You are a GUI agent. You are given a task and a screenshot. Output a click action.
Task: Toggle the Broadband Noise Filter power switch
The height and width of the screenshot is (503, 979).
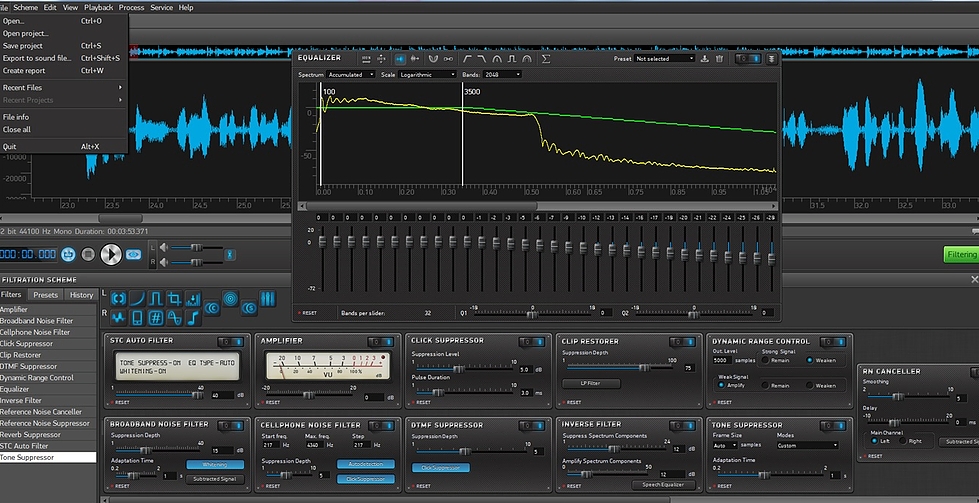coord(230,426)
